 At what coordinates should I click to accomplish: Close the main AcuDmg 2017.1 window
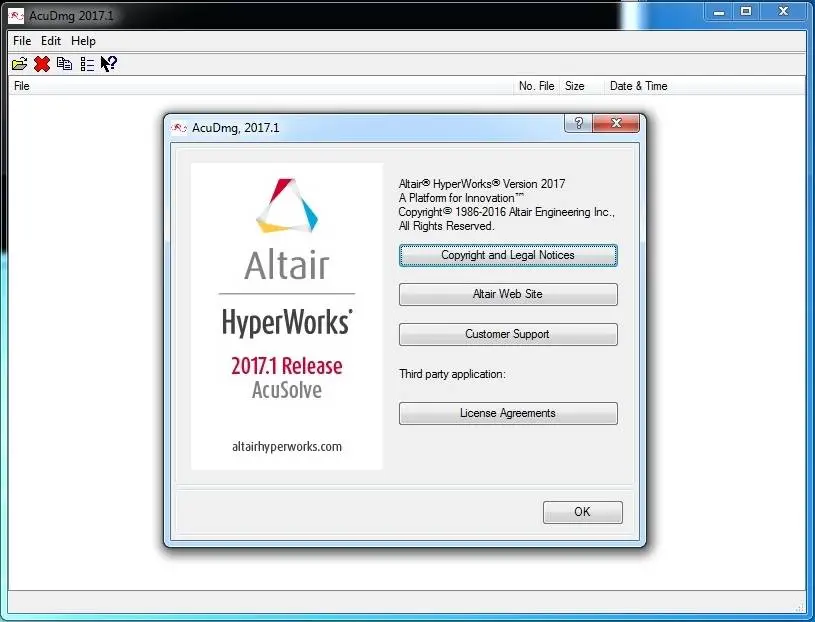click(783, 12)
